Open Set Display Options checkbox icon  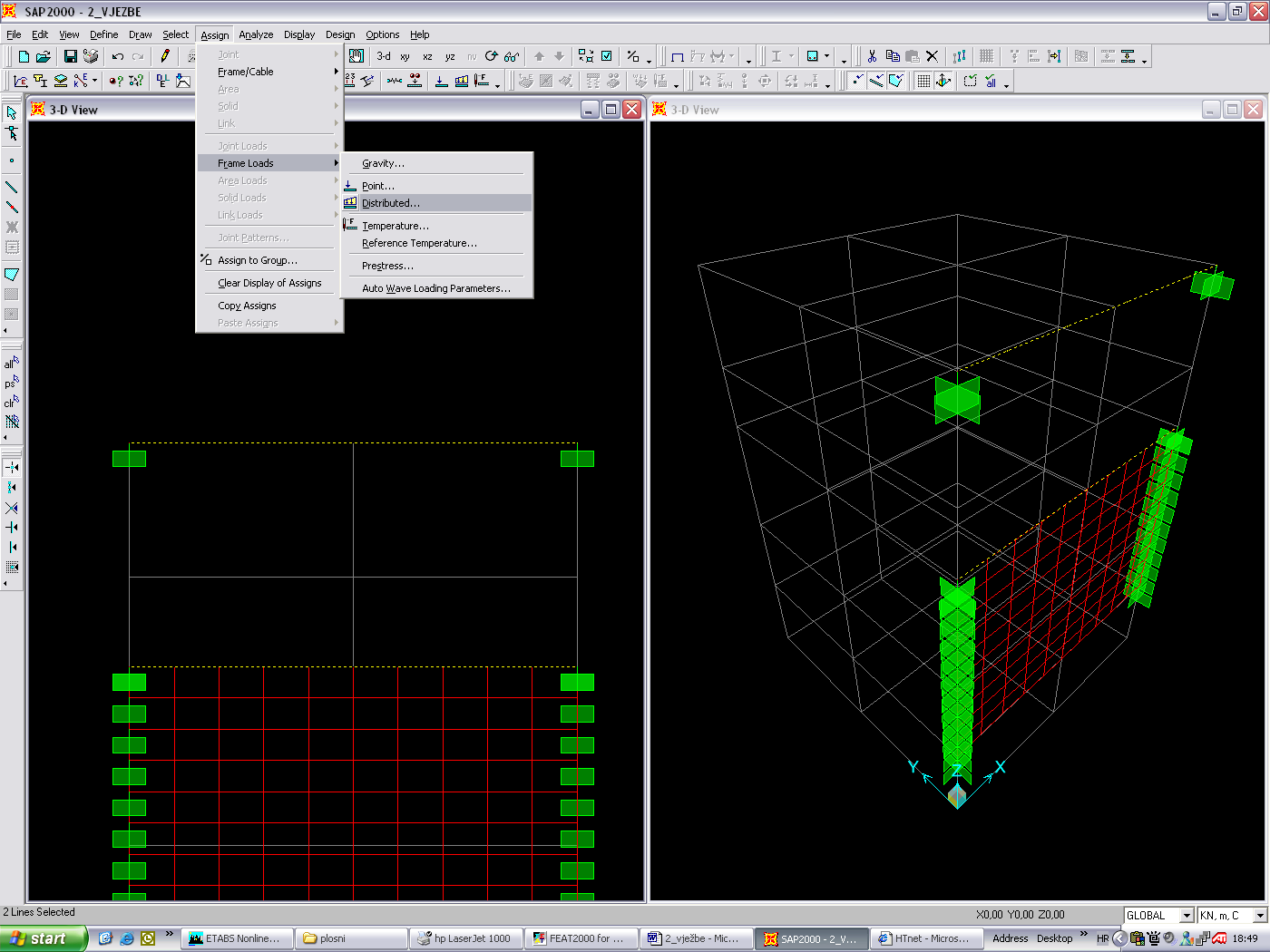(606, 56)
